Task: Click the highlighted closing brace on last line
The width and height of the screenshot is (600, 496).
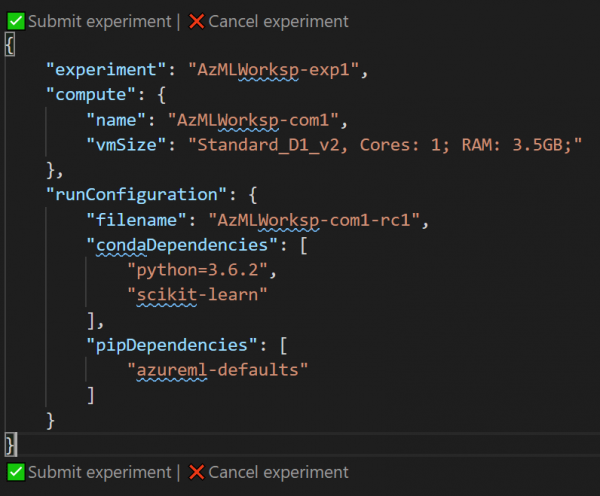Action: (10, 441)
